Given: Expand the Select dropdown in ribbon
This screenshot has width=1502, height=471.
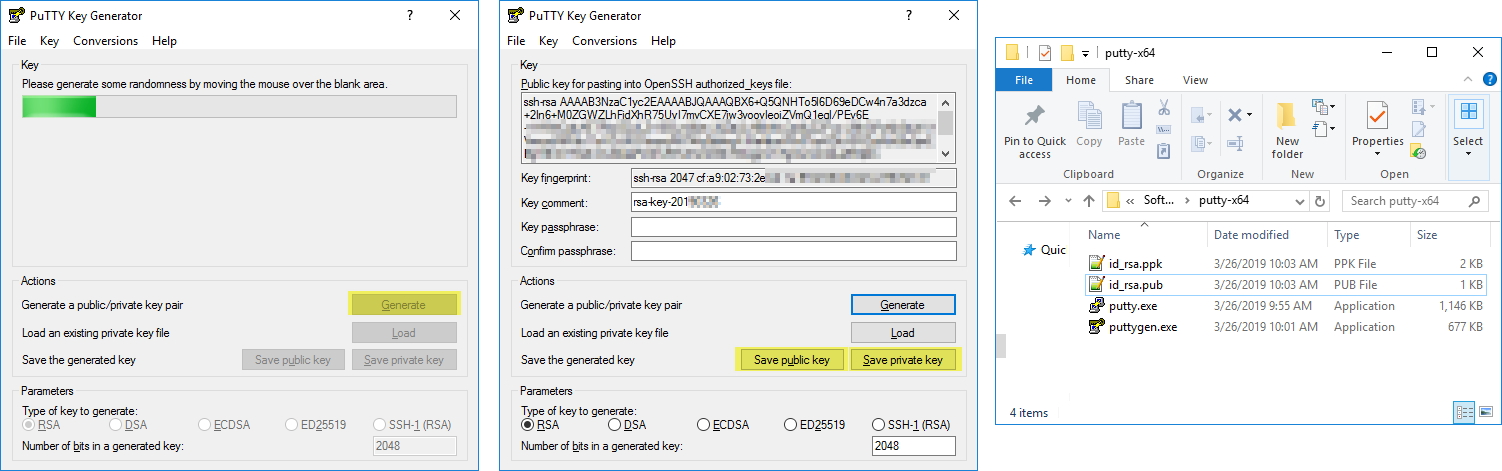Looking at the screenshot, I should [x=1468, y=153].
